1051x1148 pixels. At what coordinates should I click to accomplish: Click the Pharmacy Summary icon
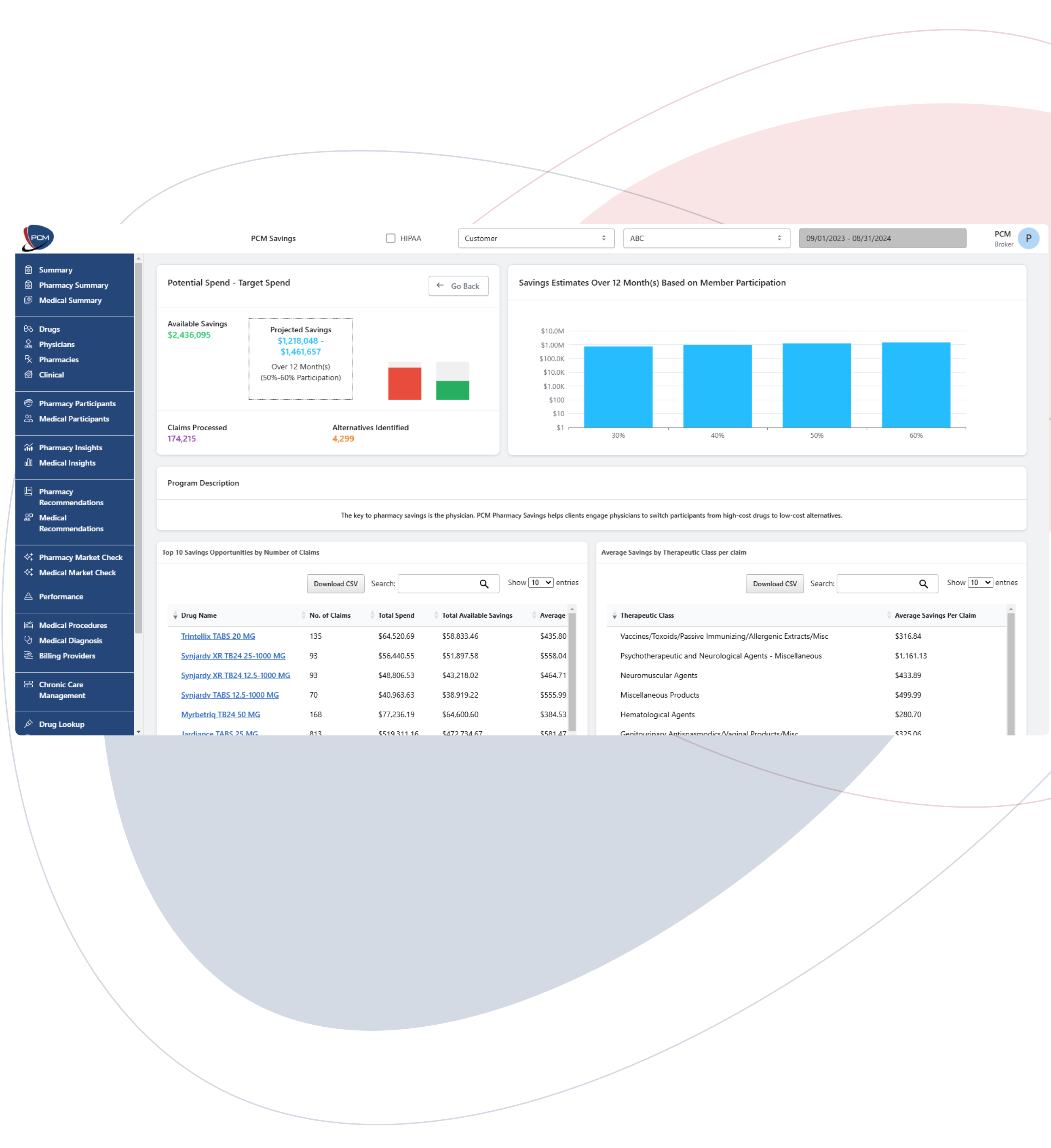point(27,284)
